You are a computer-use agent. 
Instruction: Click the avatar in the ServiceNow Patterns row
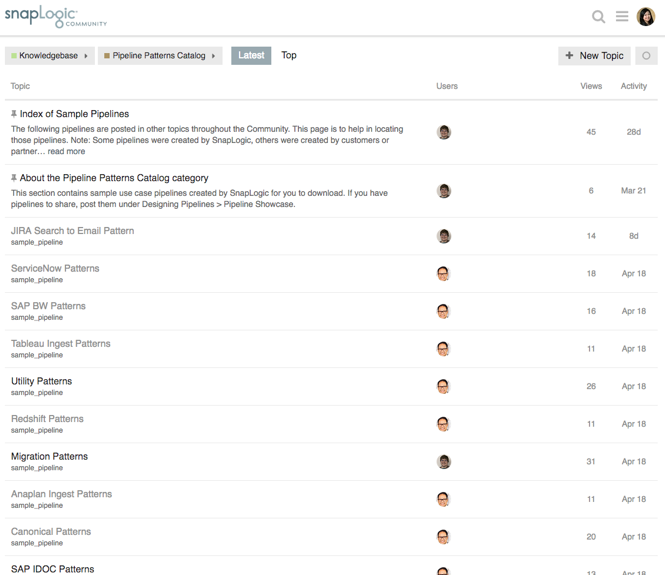[443, 274]
